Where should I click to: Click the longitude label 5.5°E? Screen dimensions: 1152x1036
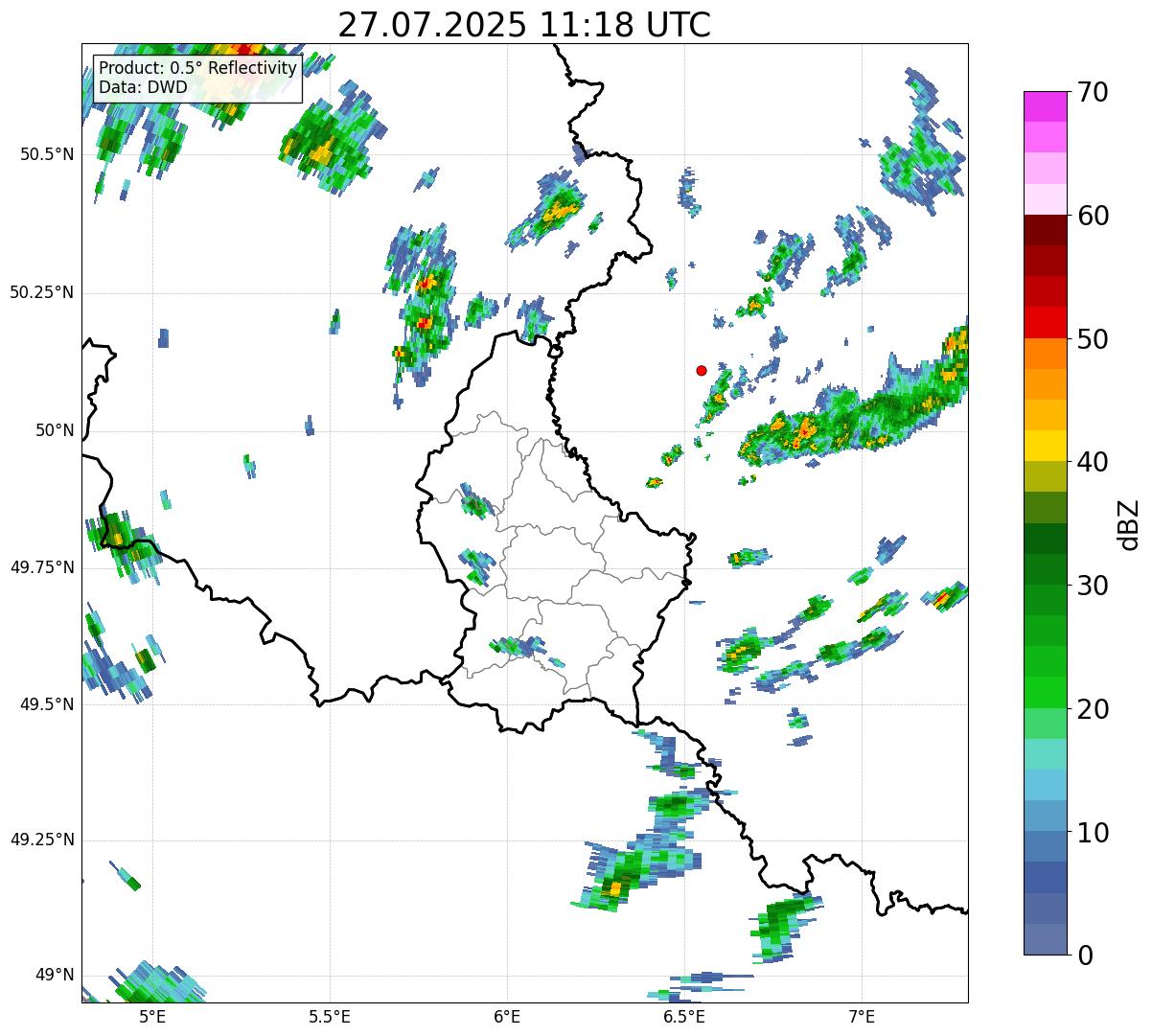click(330, 1017)
